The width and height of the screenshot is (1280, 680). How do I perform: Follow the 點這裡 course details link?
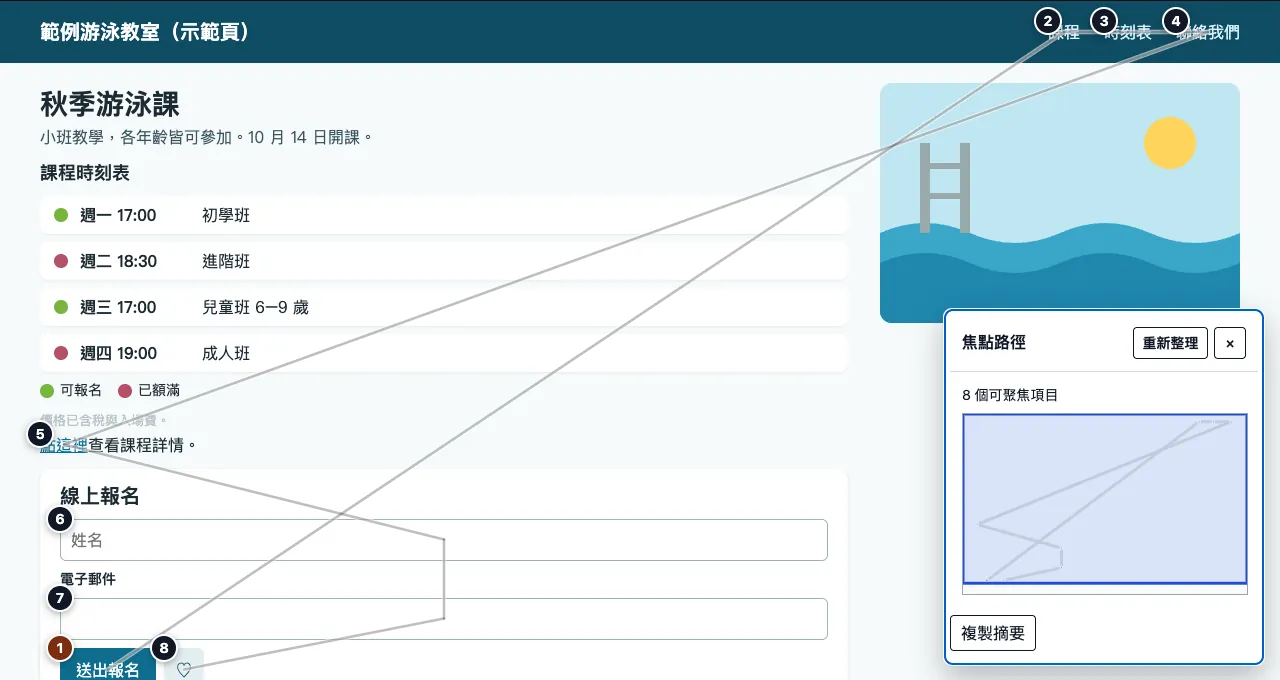pos(64,445)
